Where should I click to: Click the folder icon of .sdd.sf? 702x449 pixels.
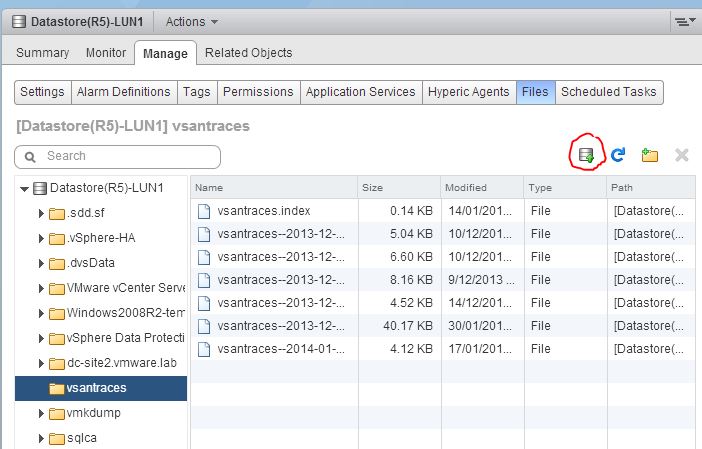[56, 214]
